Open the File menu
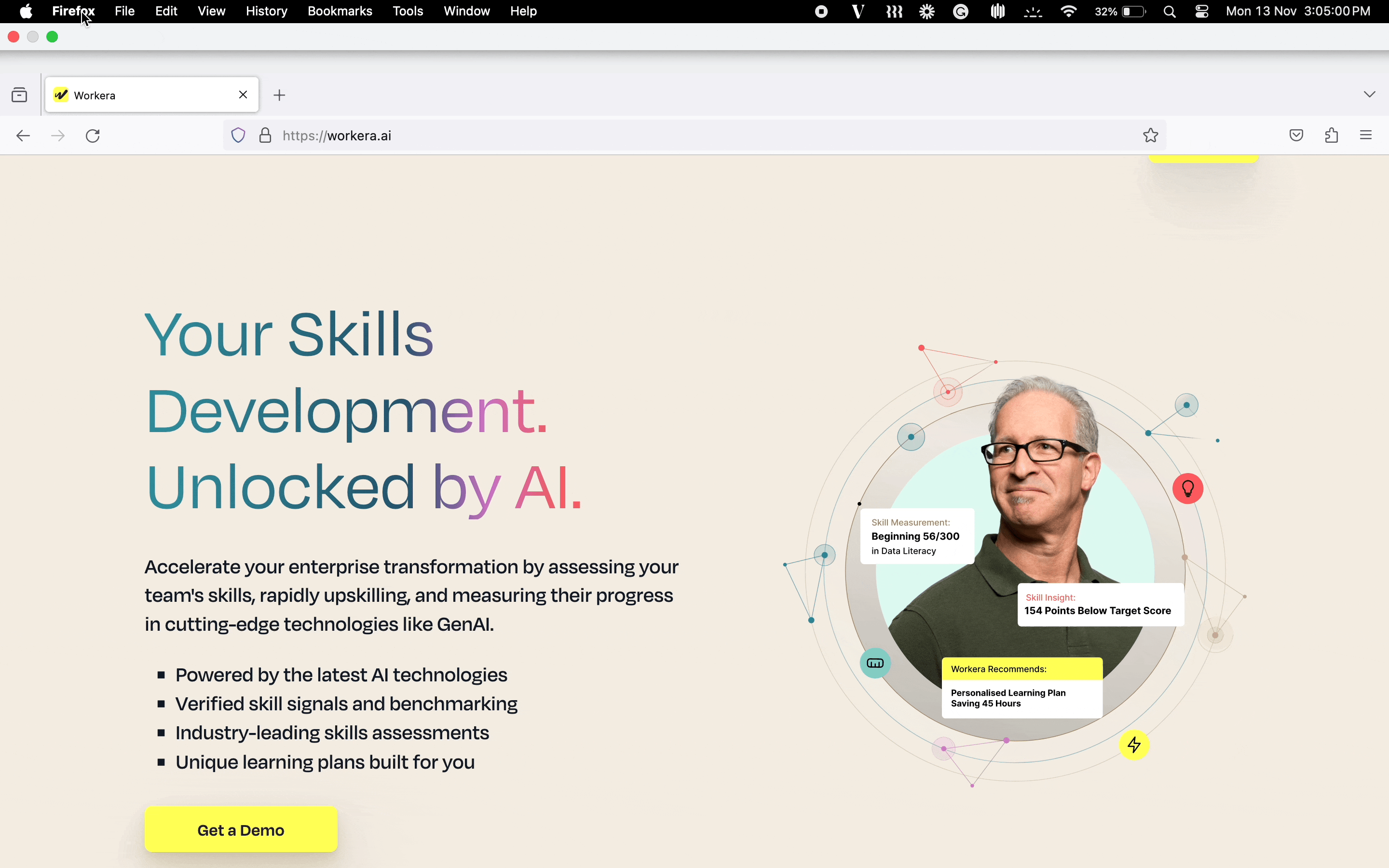Viewport: 1389px width, 868px height. [x=124, y=12]
